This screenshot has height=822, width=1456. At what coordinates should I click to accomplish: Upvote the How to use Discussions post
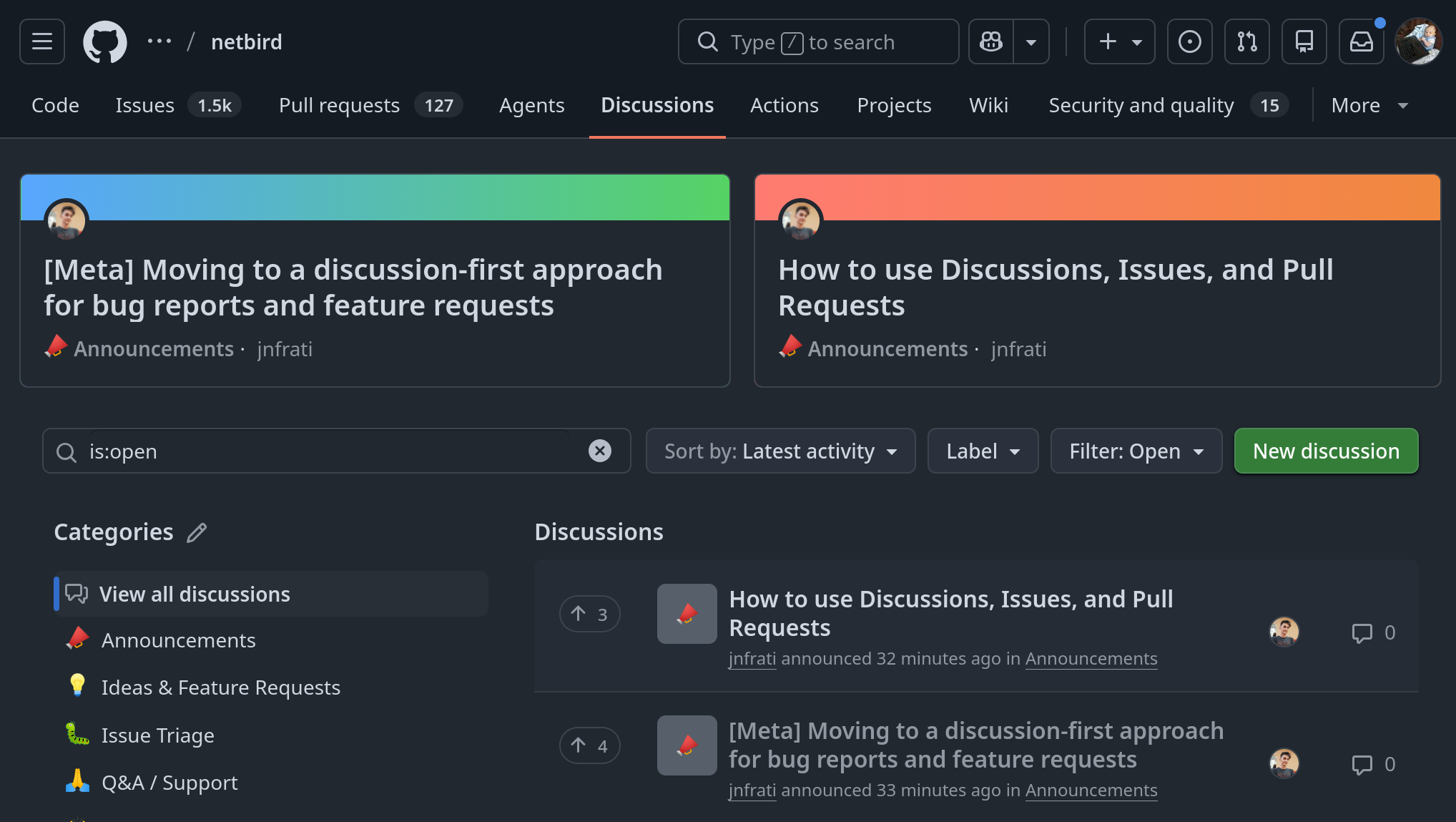(589, 614)
